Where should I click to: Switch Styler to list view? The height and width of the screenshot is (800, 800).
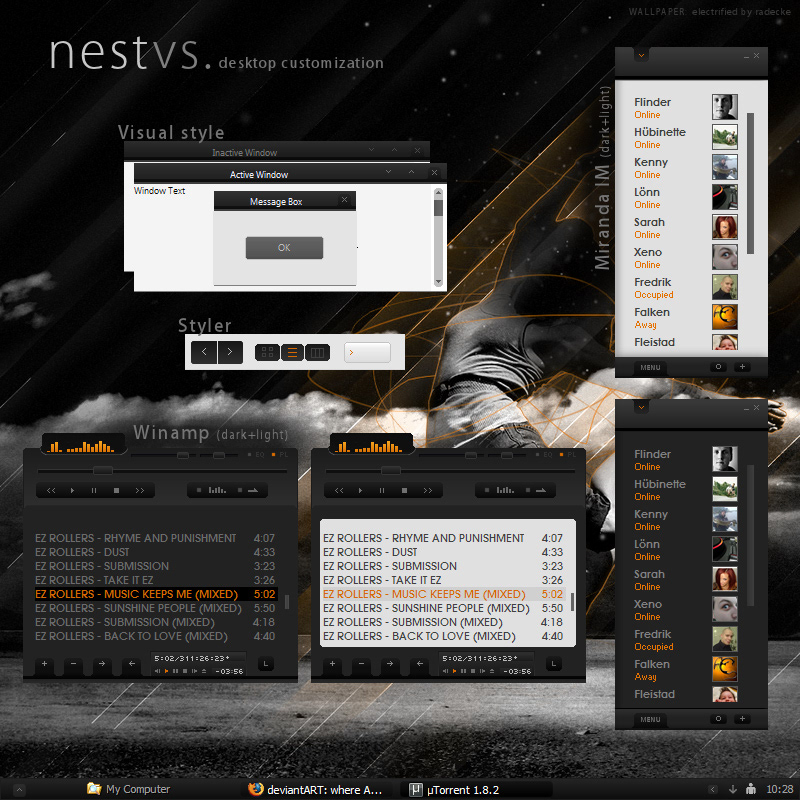[x=292, y=352]
